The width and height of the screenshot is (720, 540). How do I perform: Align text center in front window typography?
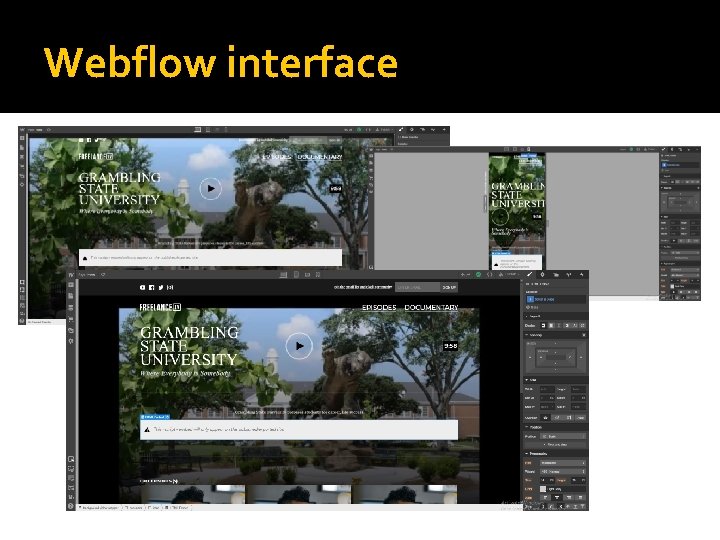coord(557,498)
